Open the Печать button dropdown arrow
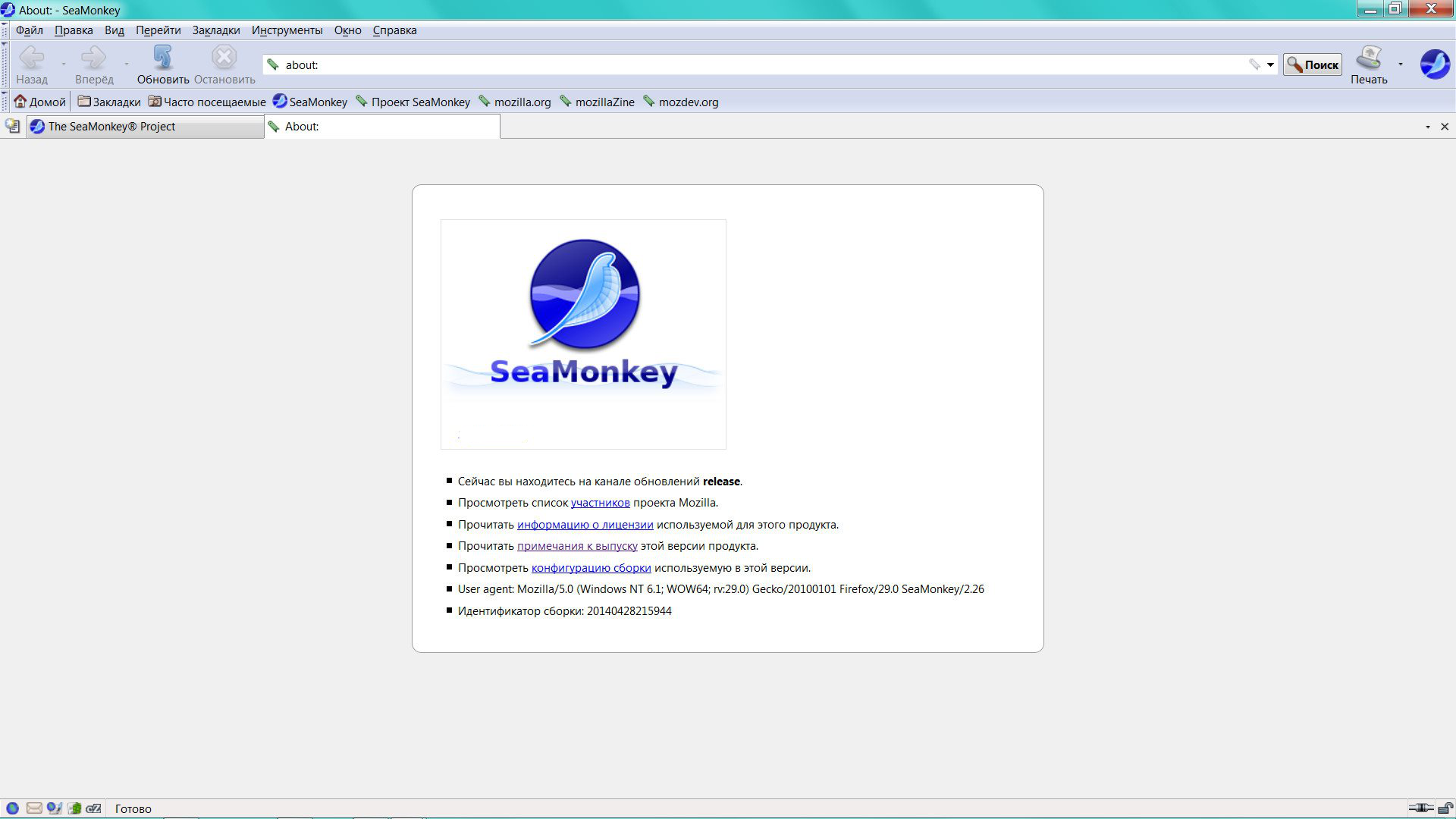1456x819 pixels. point(1400,64)
